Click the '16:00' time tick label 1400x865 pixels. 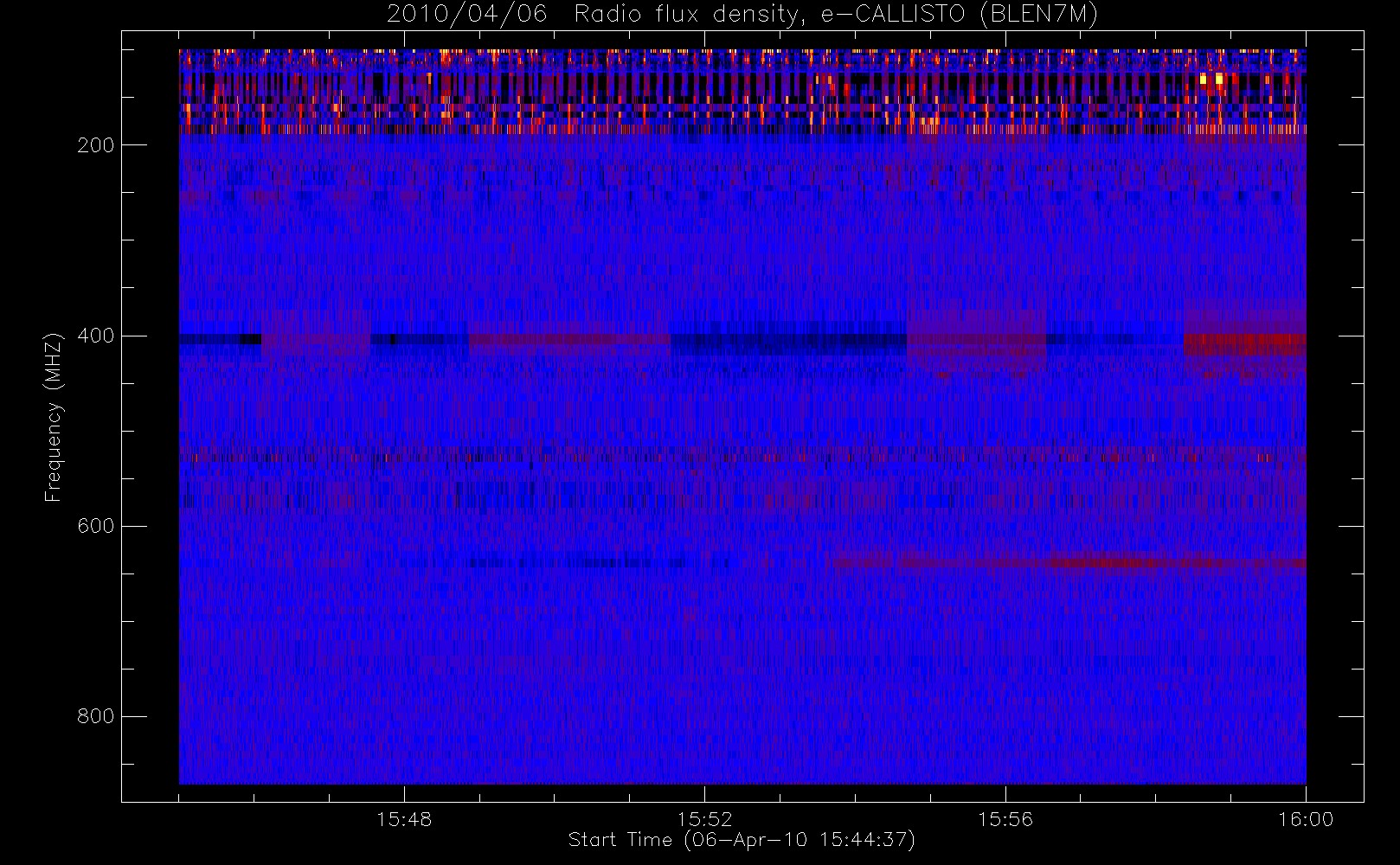click(1306, 819)
